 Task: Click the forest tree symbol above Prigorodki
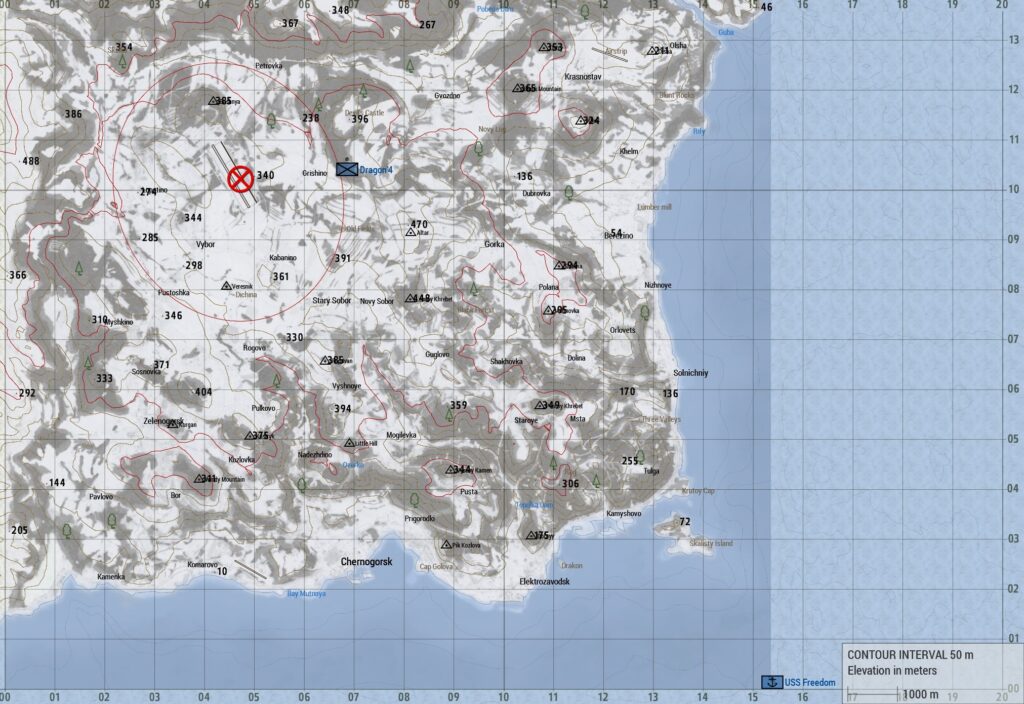point(414,500)
